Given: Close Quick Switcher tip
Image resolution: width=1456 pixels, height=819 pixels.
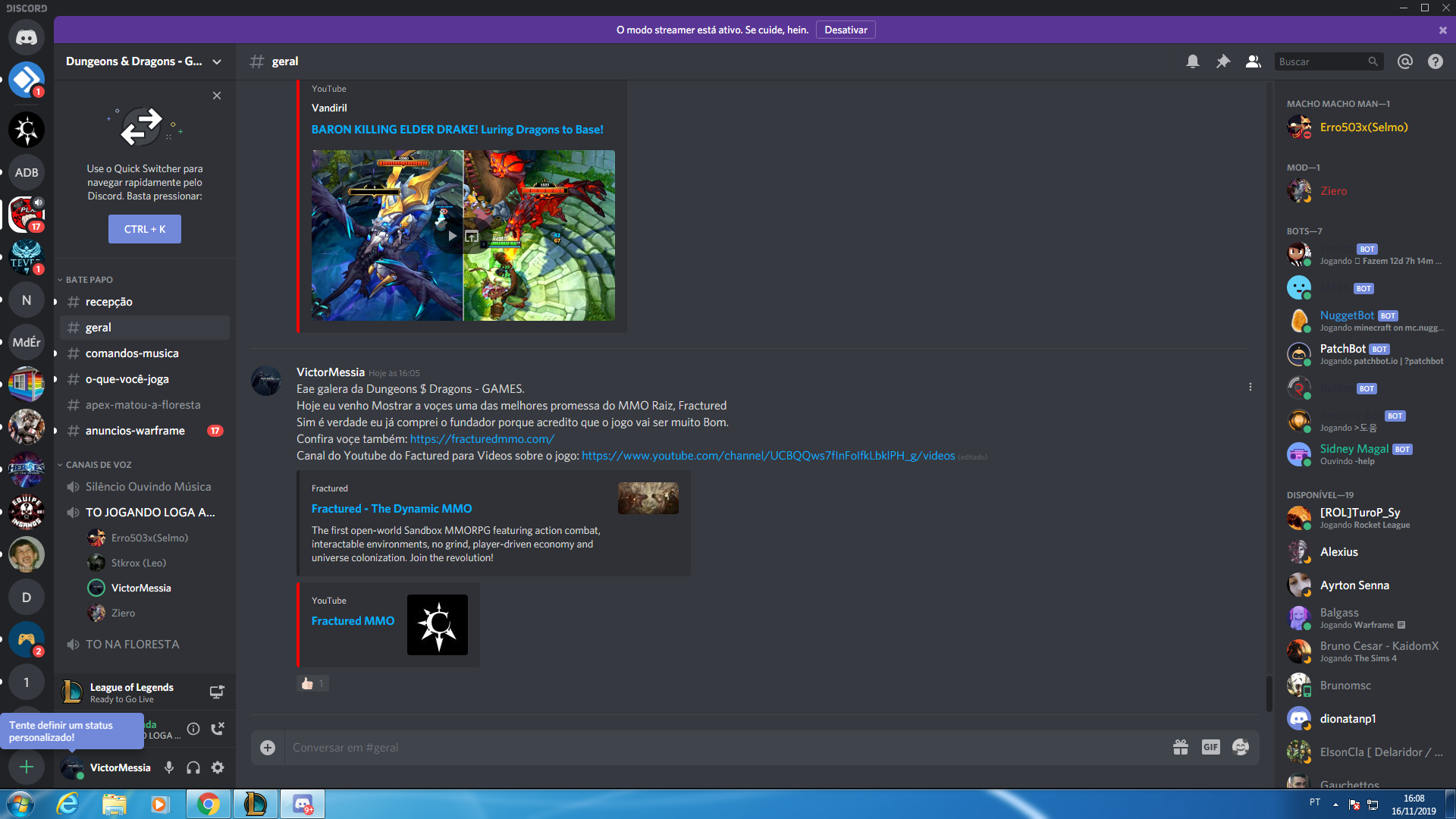Looking at the screenshot, I should coord(217,96).
